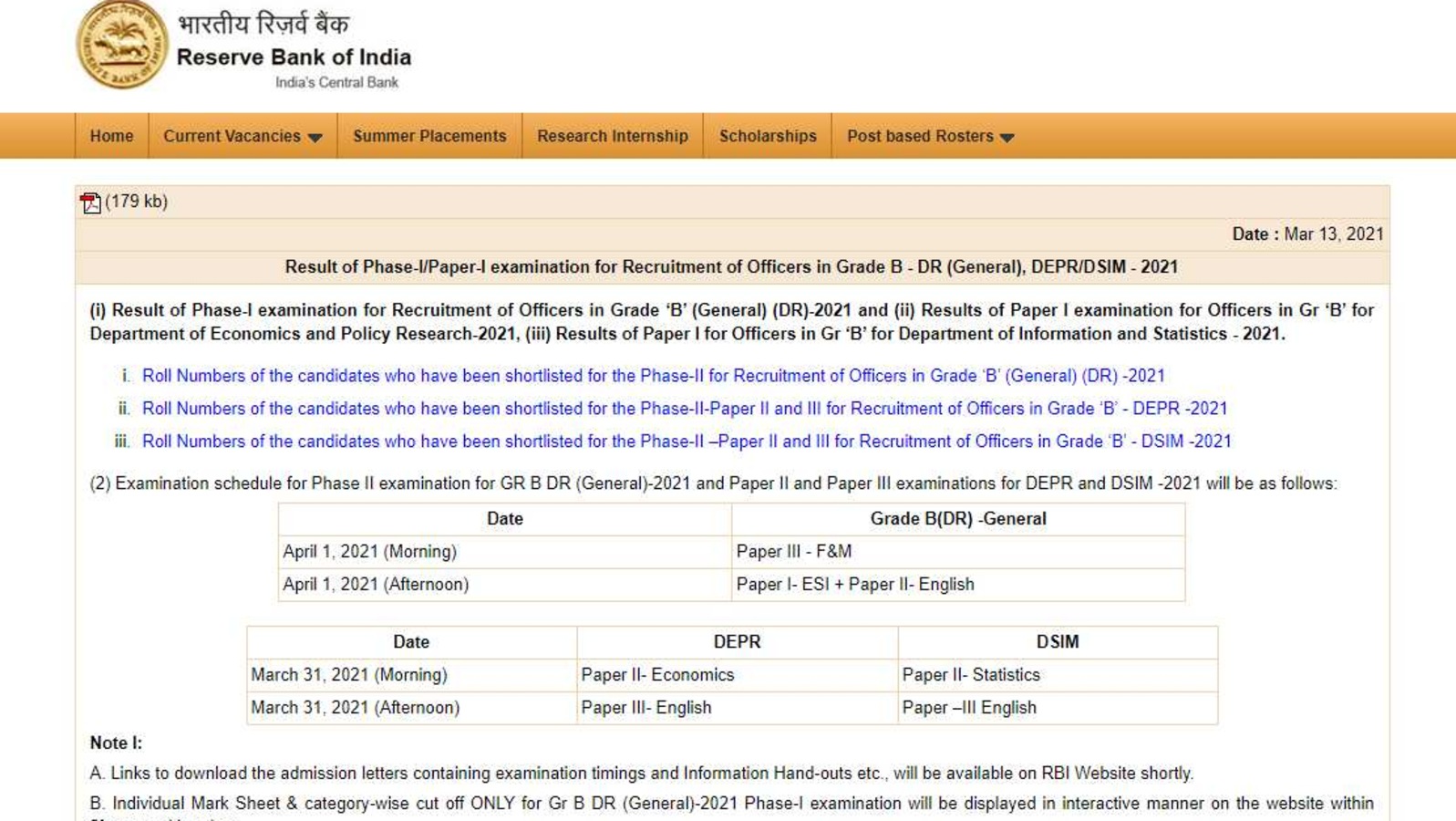Click the Hindi bank name heading

coord(263,22)
